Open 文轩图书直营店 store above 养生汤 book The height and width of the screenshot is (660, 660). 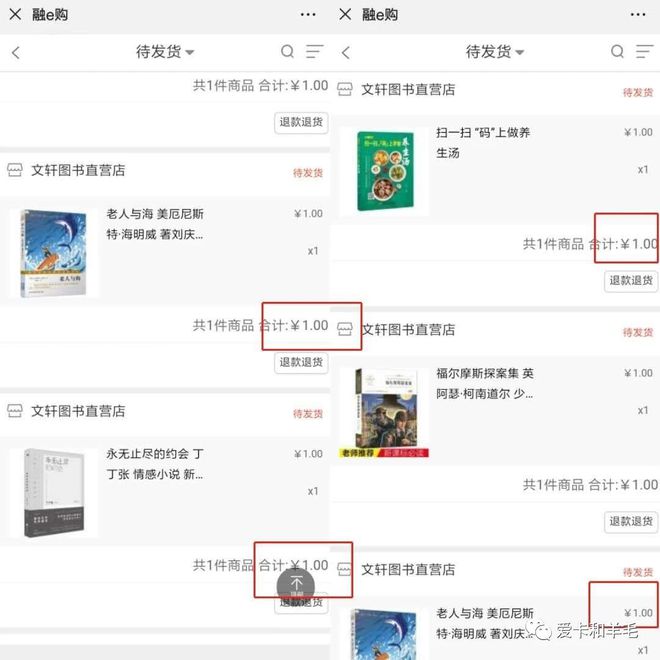pos(408,89)
